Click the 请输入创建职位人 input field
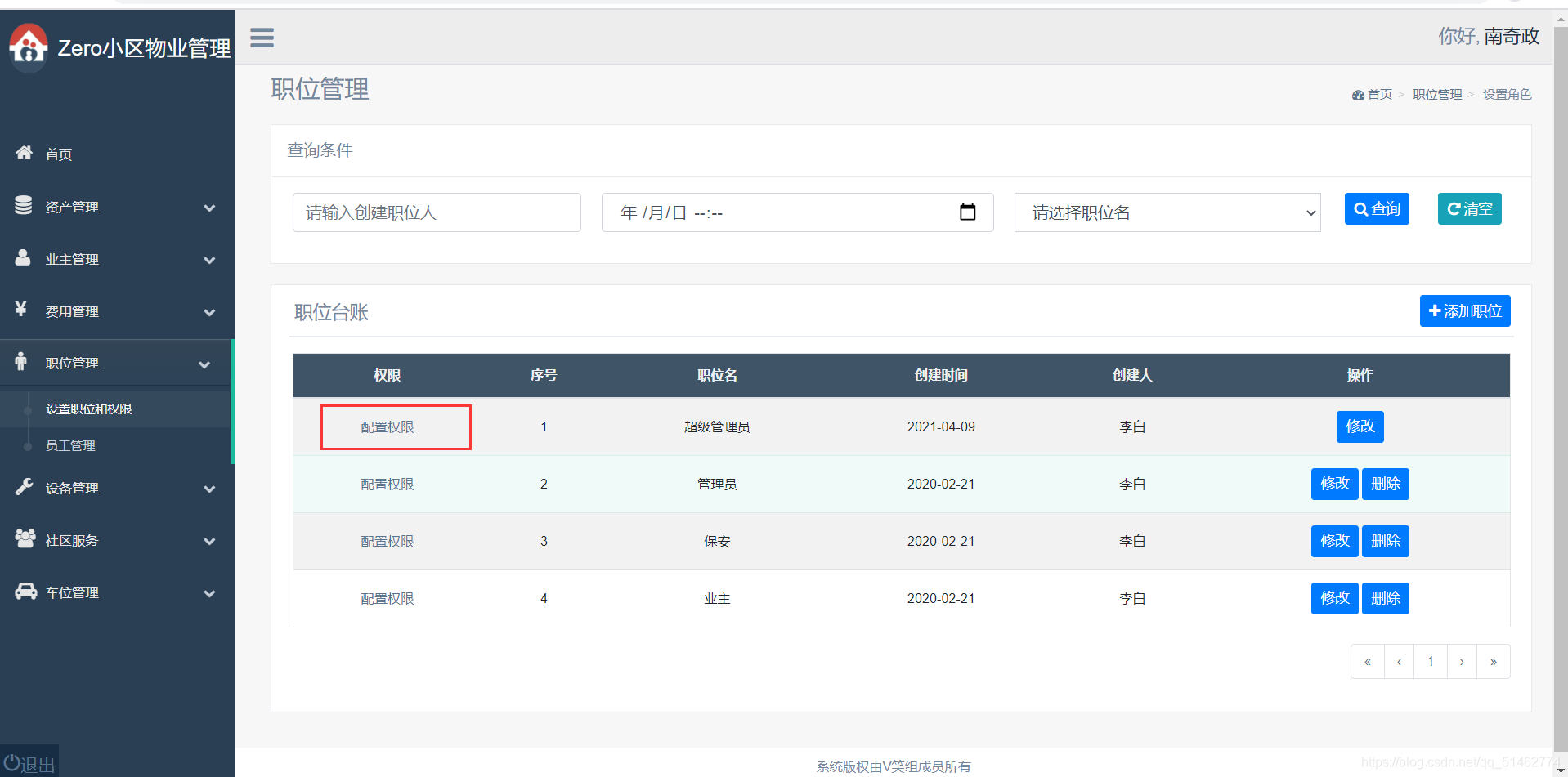 tap(437, 212)
